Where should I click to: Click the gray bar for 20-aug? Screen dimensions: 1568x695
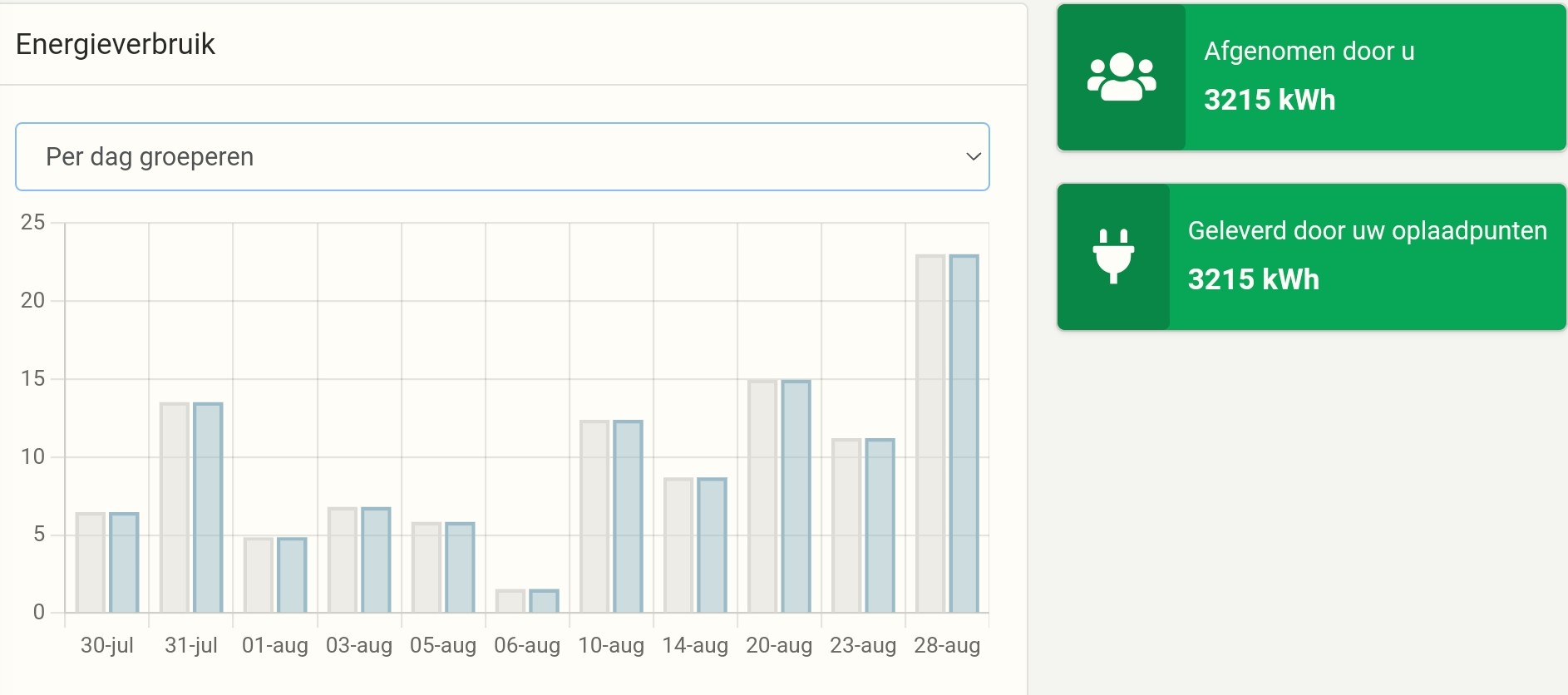coord(762,496)
